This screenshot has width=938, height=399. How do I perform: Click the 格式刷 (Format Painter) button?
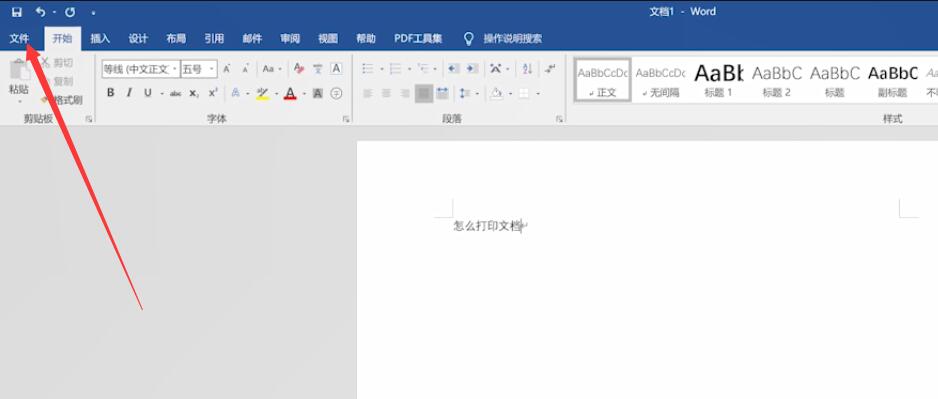(61, 100)
